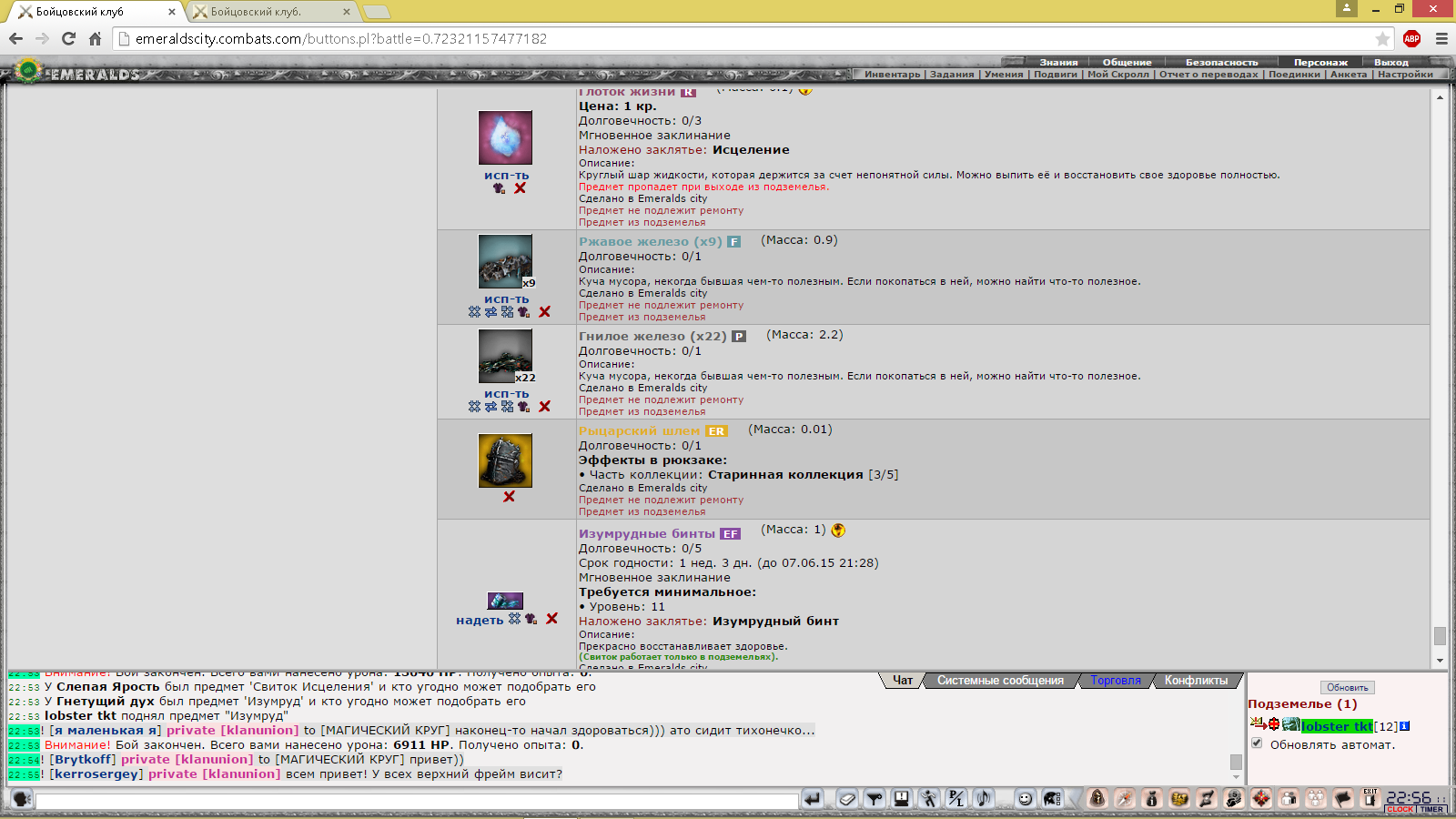The image size is (1456, 819).
Task: Open Инвентарь submenu link
Action: pos(892,75)
